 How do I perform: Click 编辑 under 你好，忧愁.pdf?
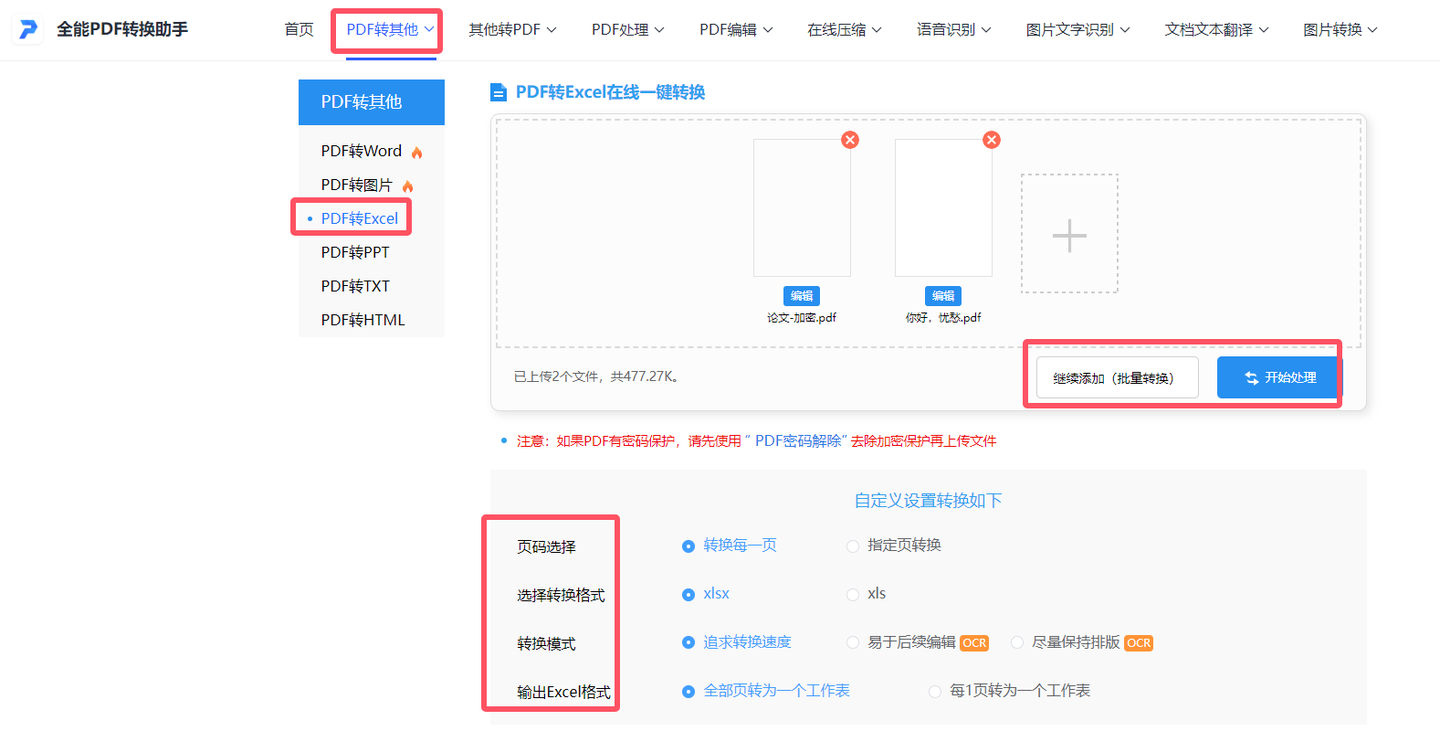point(943,296)
